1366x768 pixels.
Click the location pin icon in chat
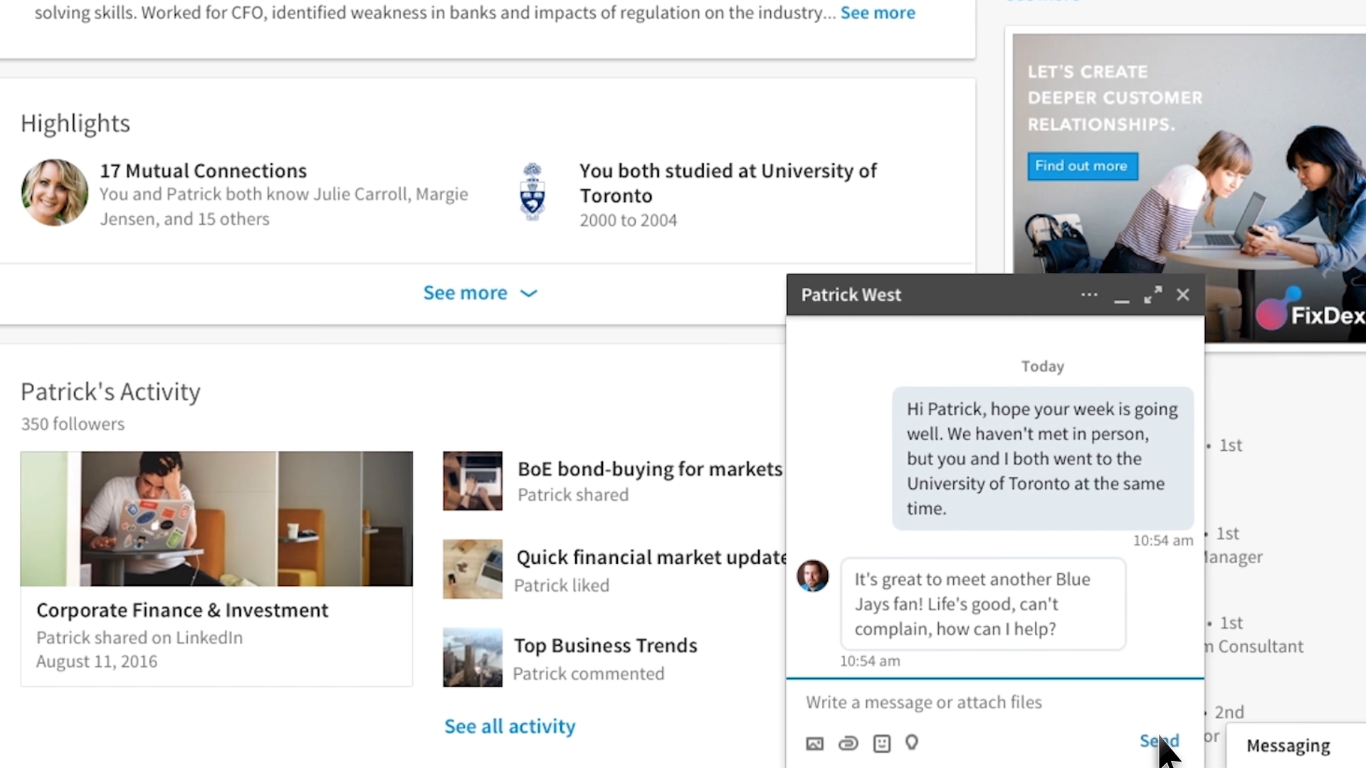[x=912, y=743]
